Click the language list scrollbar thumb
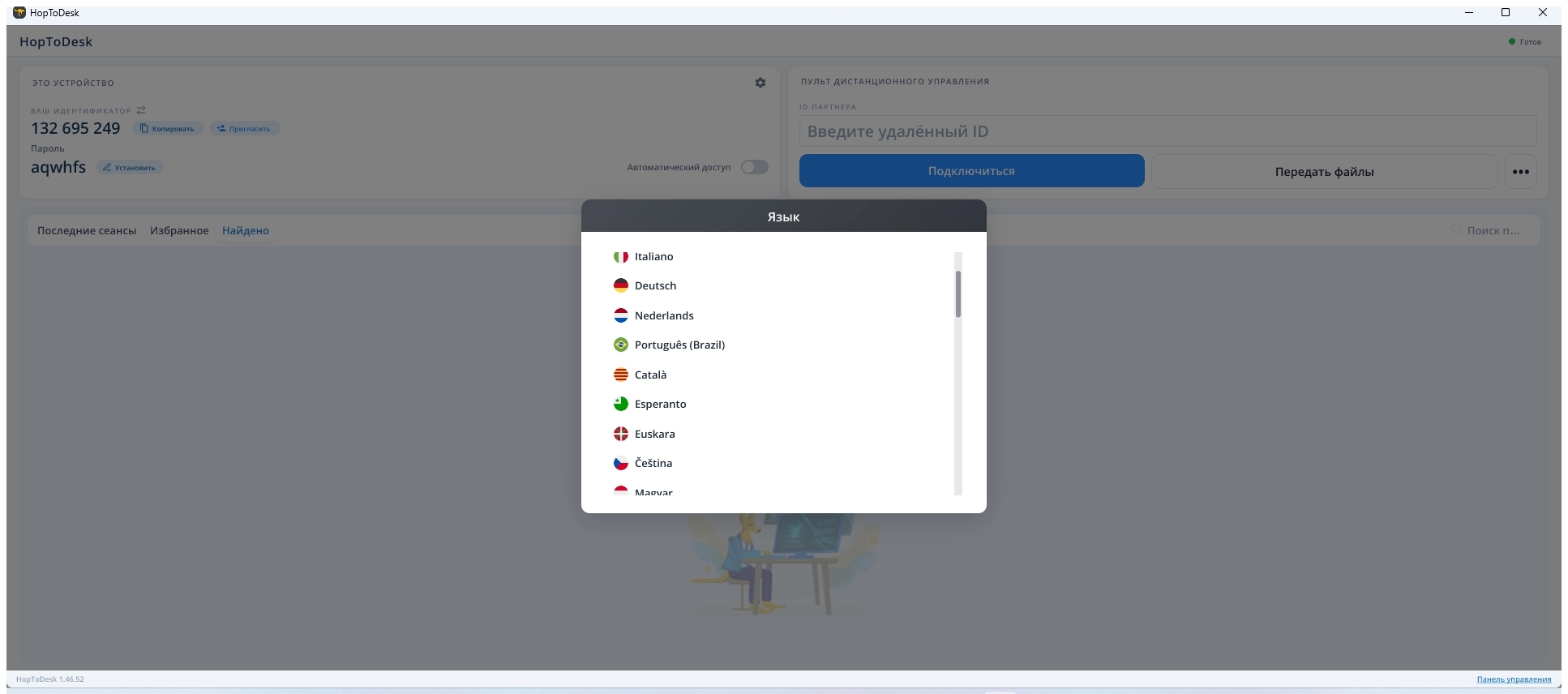 click(958, 293)
